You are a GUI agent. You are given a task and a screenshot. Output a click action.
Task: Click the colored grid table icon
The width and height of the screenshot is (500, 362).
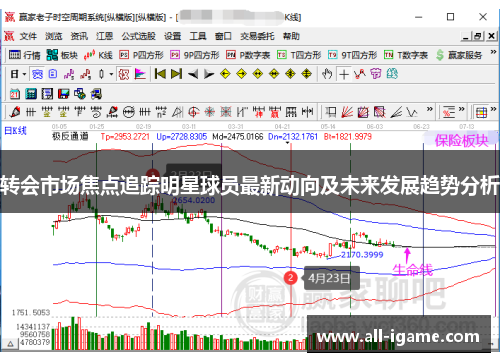(x=481, y=113)
